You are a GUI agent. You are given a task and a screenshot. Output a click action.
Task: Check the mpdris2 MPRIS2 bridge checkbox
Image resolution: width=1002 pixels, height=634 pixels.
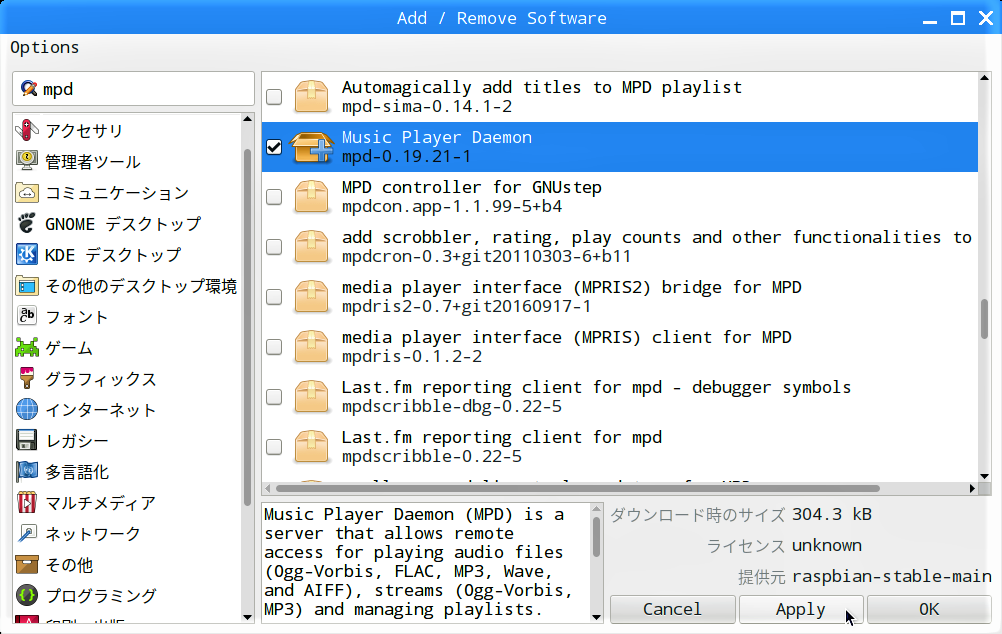click(274, 297)
